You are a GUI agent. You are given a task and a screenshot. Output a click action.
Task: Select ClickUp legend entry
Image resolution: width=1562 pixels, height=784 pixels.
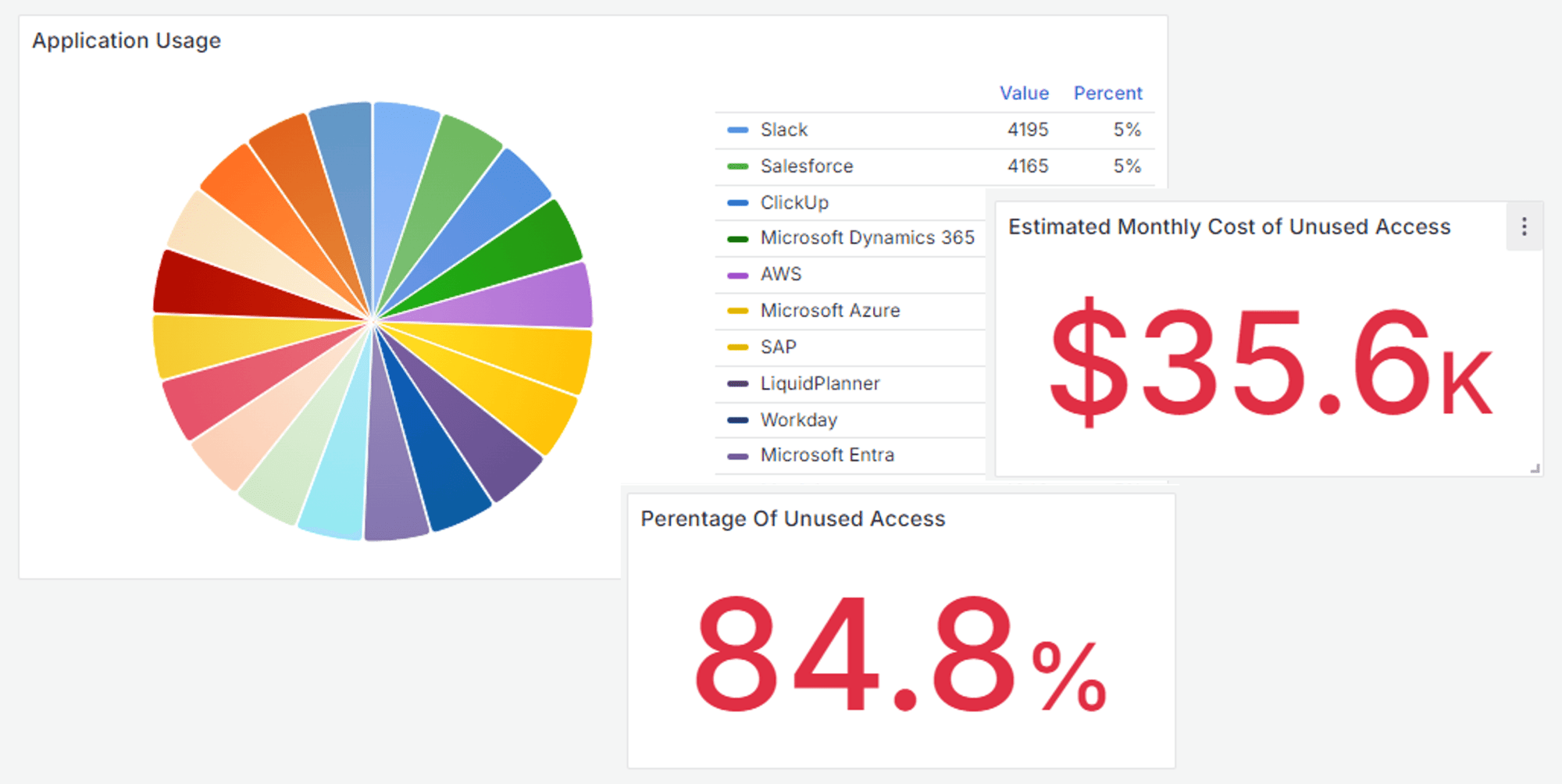coord(794,202)
